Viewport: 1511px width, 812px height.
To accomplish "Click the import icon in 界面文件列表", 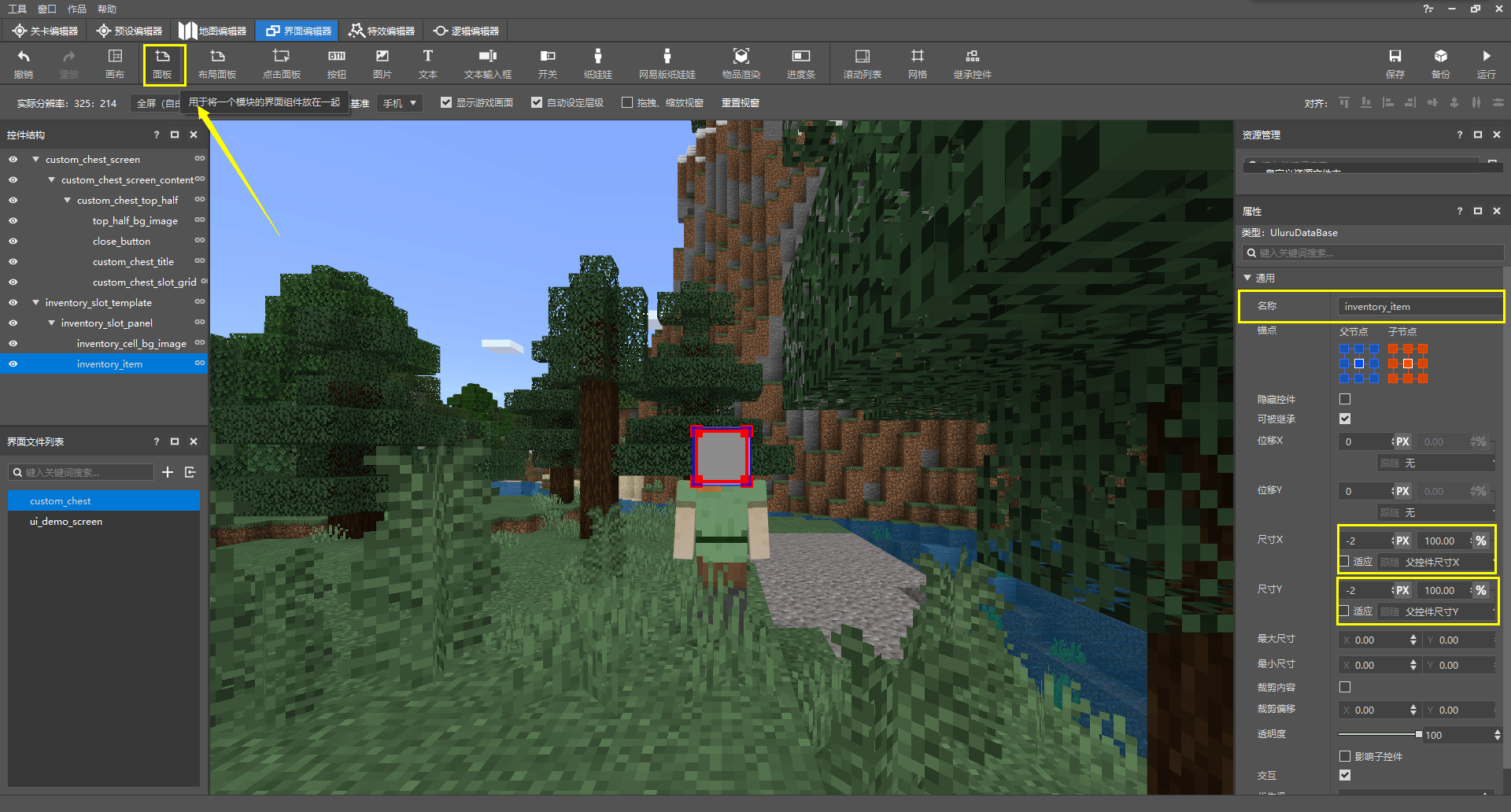I will tap(190, 472).
